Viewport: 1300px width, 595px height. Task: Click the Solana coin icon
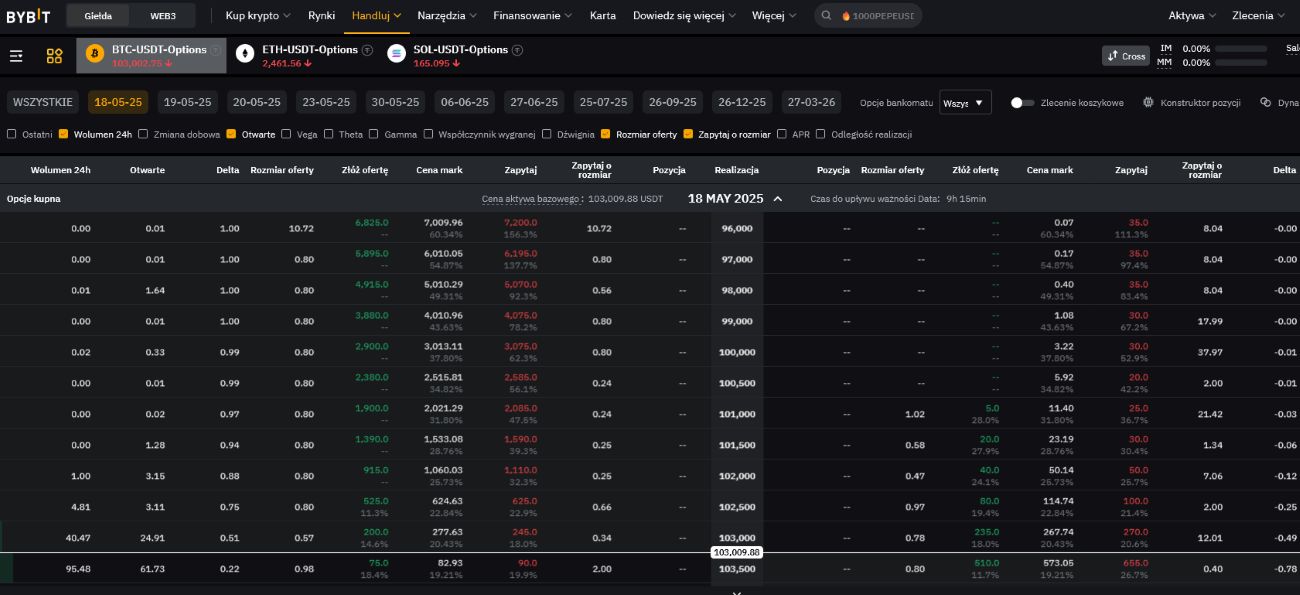point(396,54)
